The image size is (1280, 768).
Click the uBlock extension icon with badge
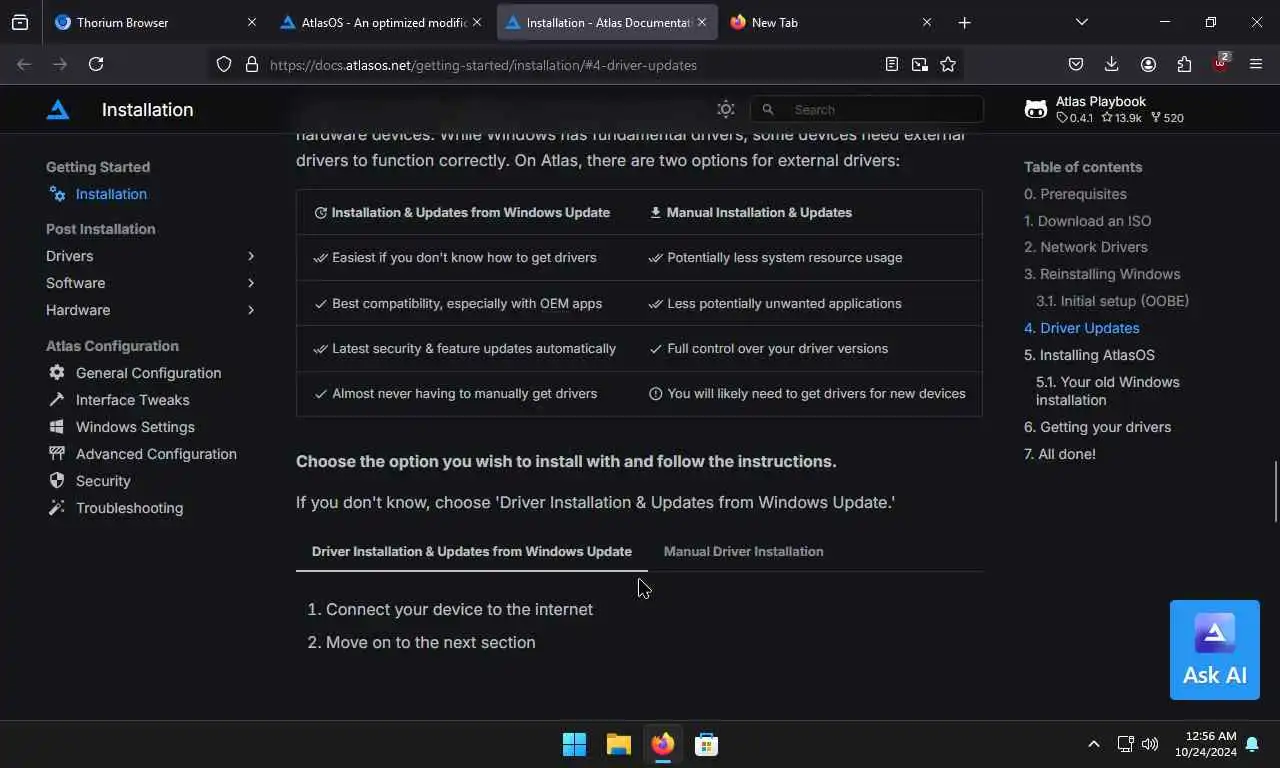(x=1220, y=63)
